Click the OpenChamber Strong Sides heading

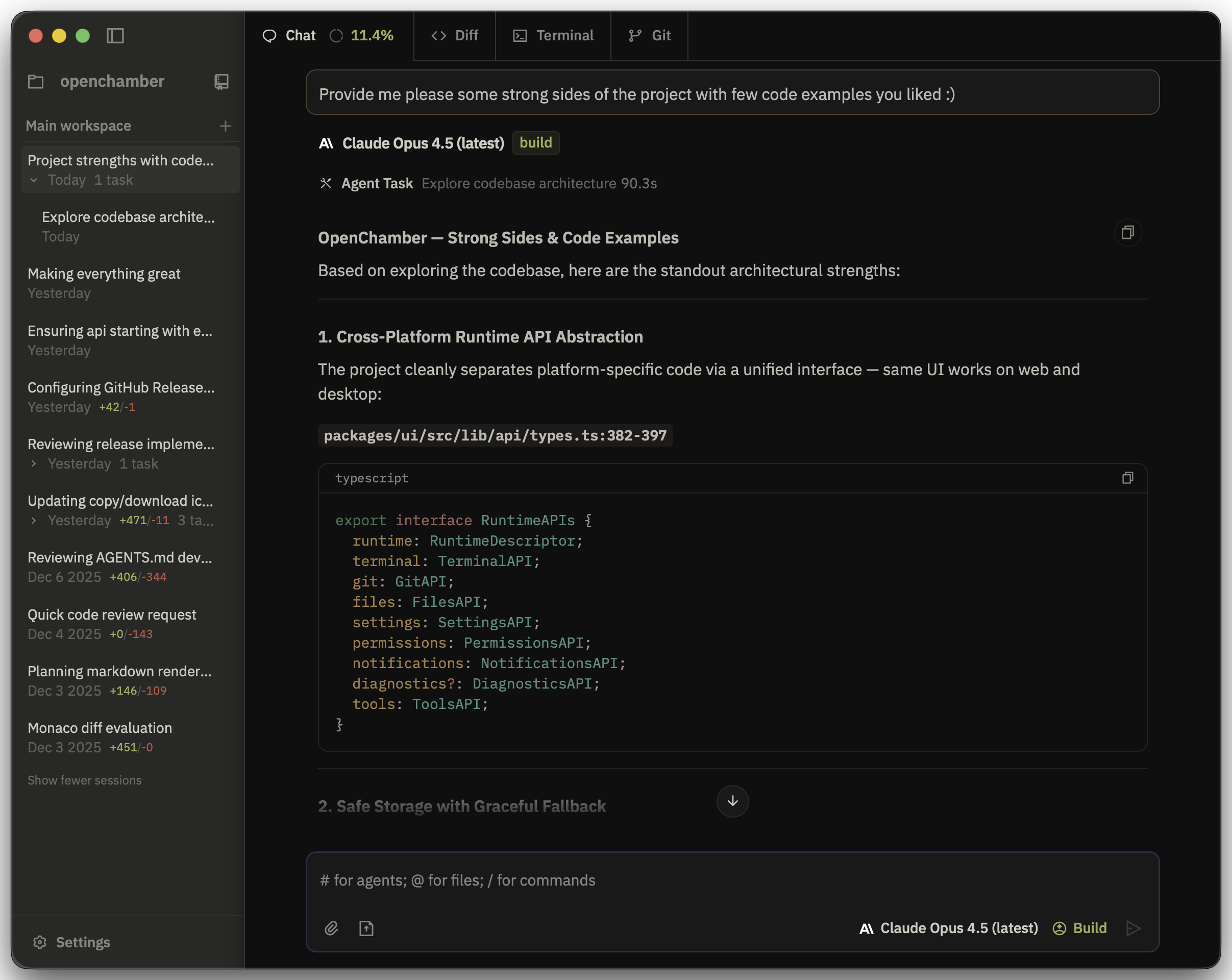tap(498, 238)
